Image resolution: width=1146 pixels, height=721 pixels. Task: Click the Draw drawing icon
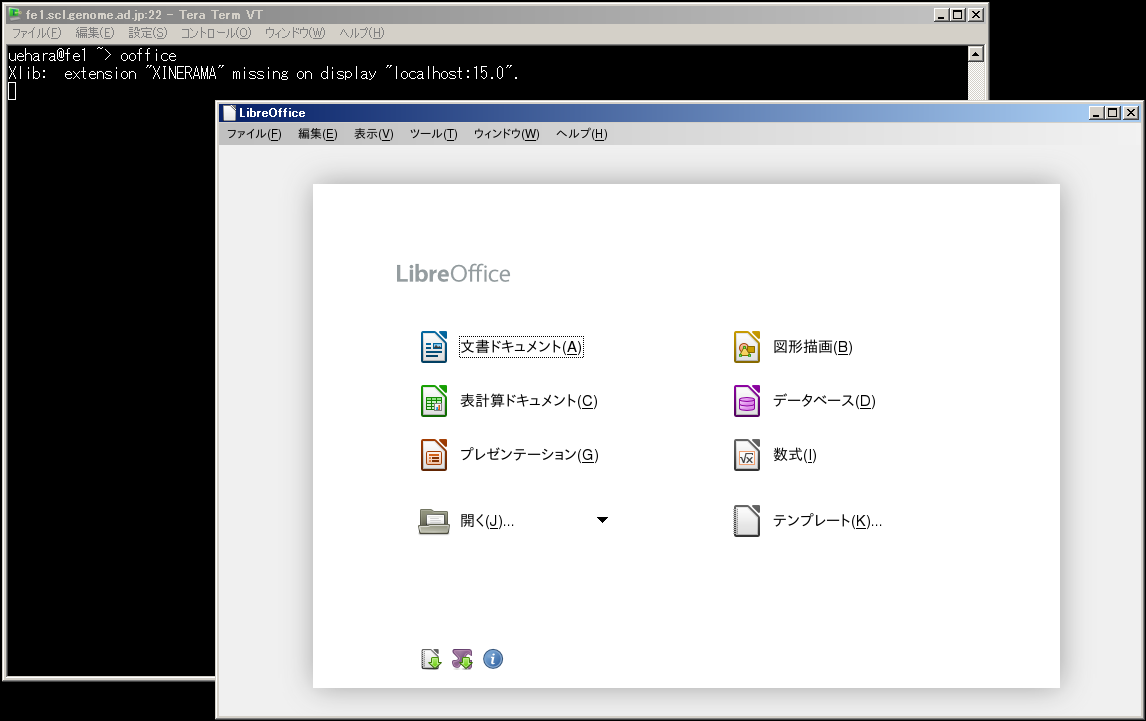click(x=747, y=347)
